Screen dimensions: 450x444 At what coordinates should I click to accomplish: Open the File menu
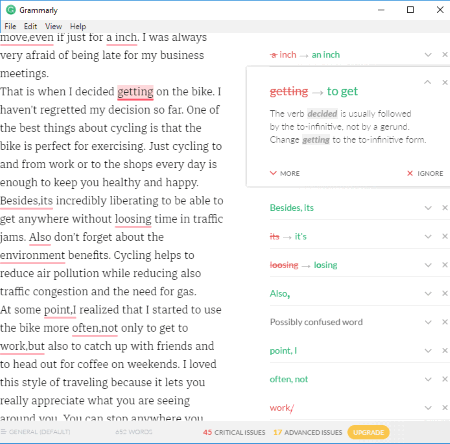[10, 26]
